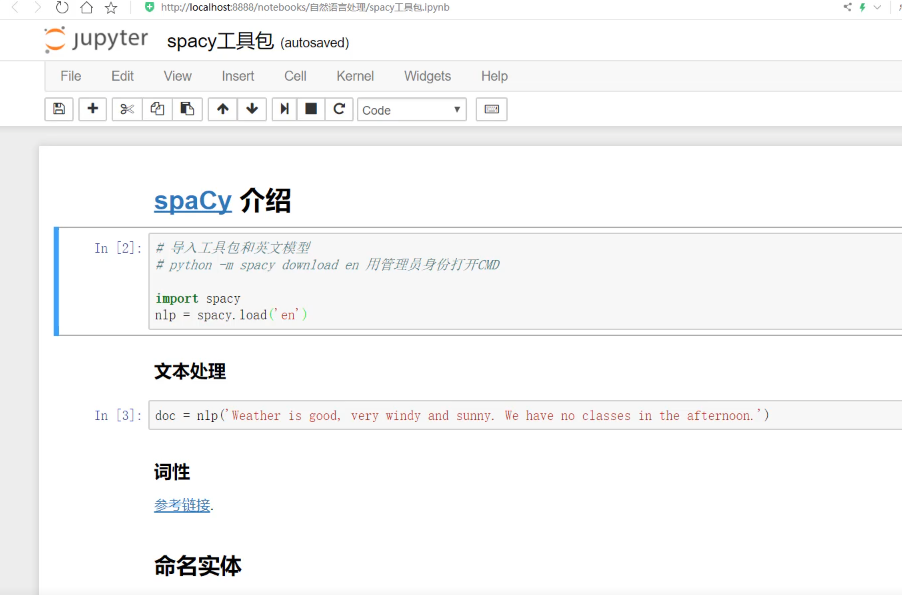This screenshot has height=595, width=902.
Task: Interrupt the kernel with stop icon
Action: (311, 109)
